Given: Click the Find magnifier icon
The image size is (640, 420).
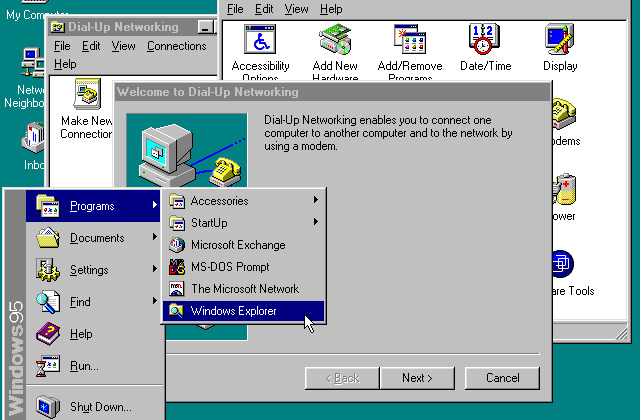Looking at the screenshot, I should tap(48, 302).
